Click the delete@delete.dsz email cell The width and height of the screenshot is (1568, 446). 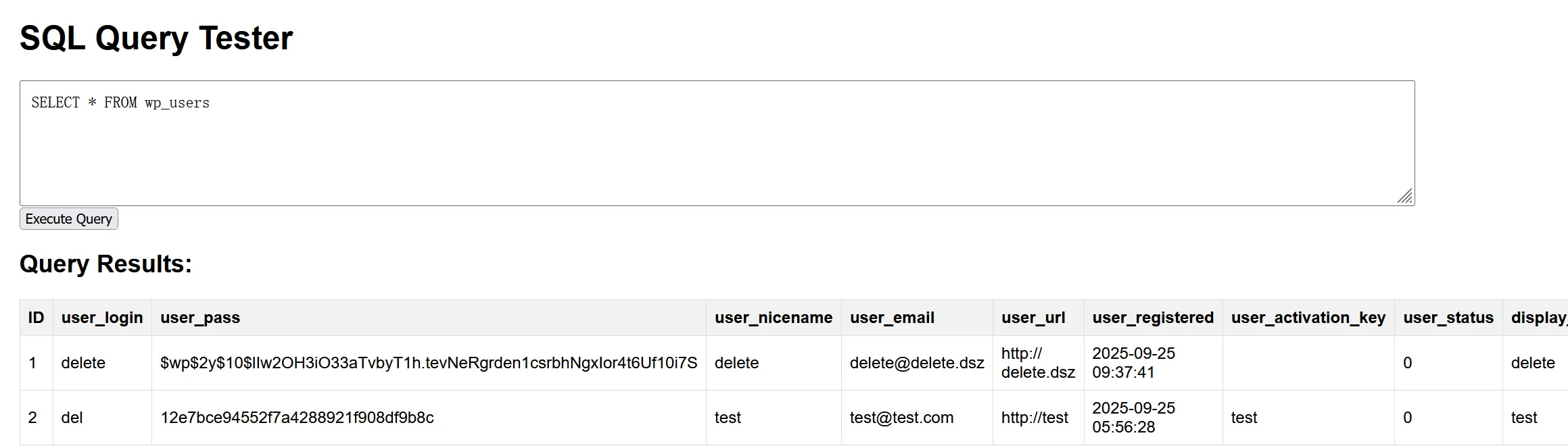tap(917, 363)
